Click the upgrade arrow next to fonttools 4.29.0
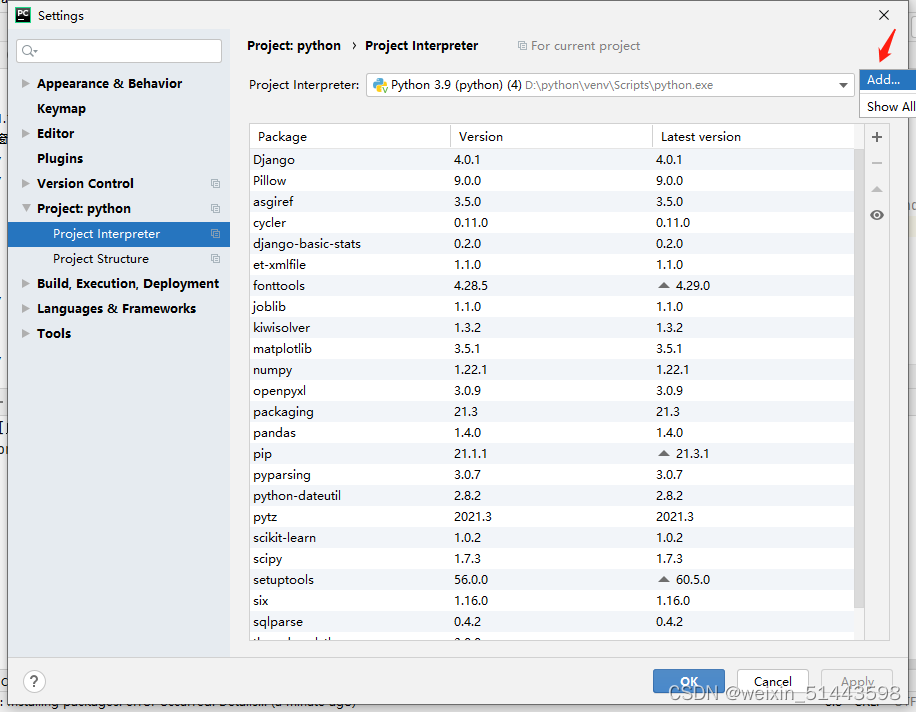The image size is (916, 712). [664, 286]
